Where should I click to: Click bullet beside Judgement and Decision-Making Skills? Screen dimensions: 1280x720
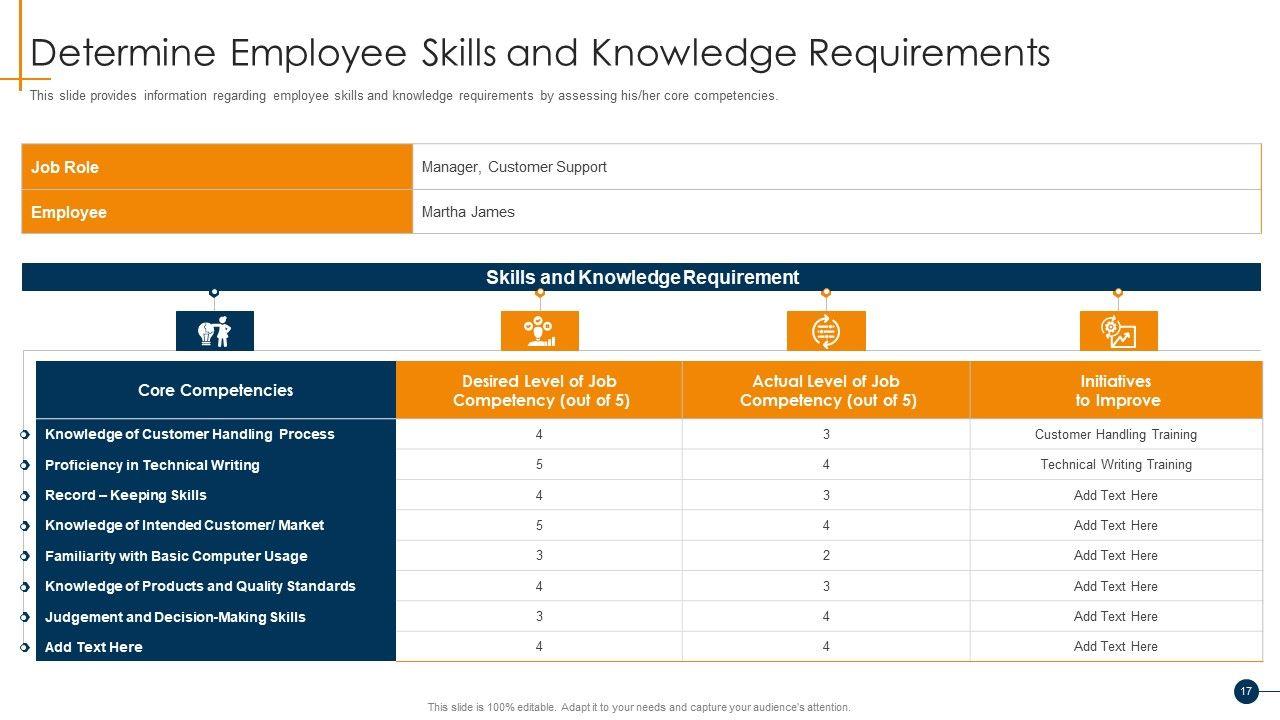tap(24, 618)
